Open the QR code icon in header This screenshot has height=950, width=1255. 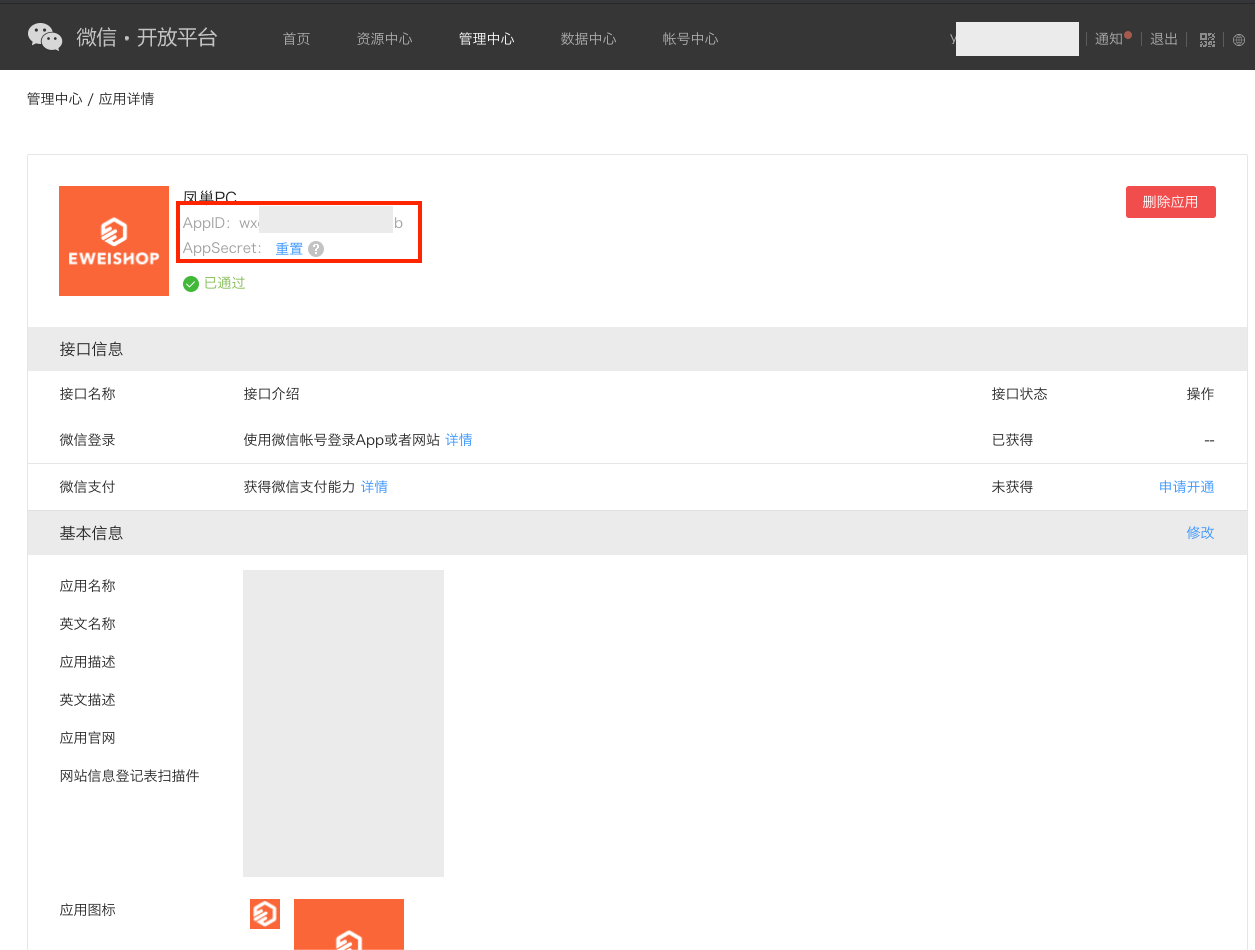point(1207,40)
